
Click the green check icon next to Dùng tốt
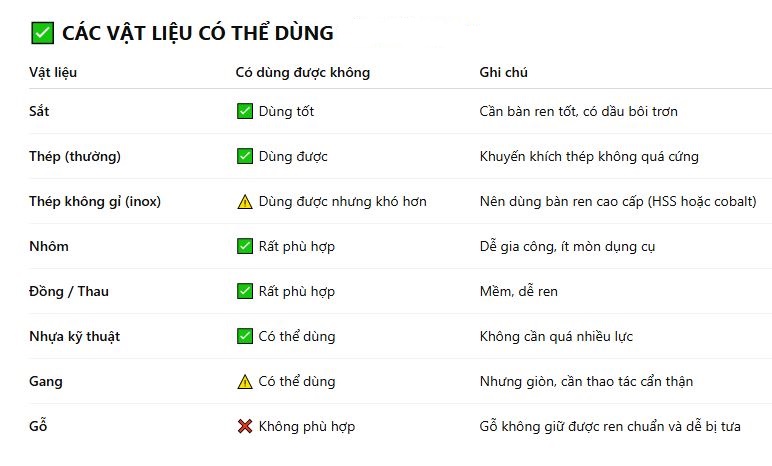[x=245, y=111]
